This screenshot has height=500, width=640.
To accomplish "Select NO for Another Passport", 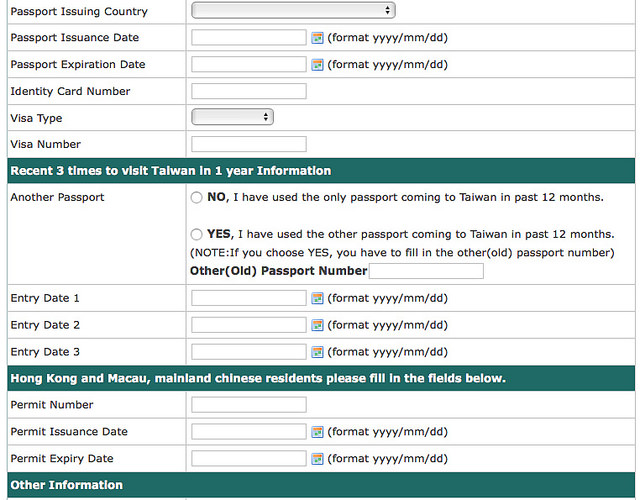I will coord(196,198).
